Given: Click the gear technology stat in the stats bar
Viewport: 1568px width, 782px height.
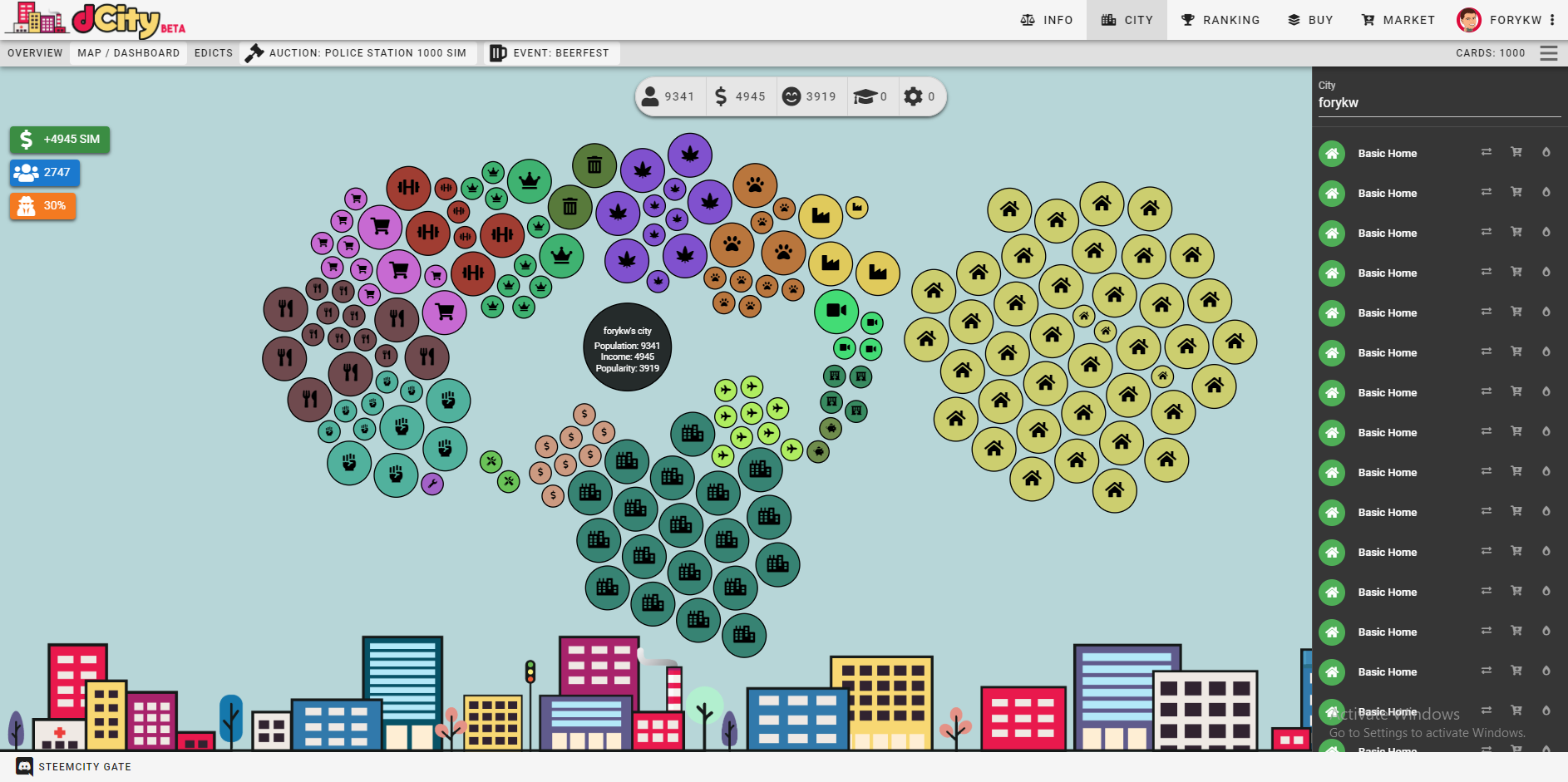Looking at the screenshot, I should click(x=919, y=96).
